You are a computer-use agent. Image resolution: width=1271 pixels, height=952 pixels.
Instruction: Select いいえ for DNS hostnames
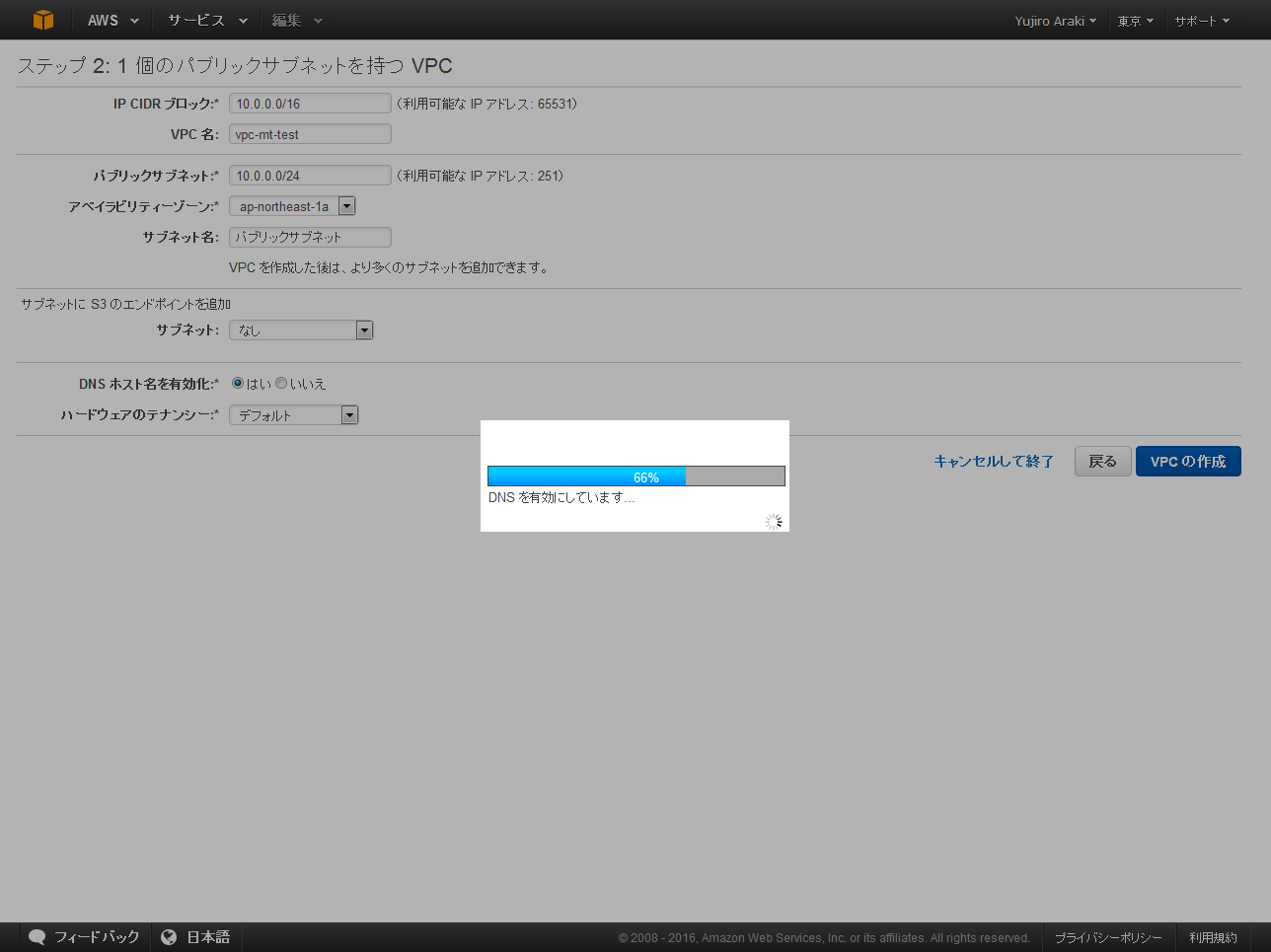point(281,383)
